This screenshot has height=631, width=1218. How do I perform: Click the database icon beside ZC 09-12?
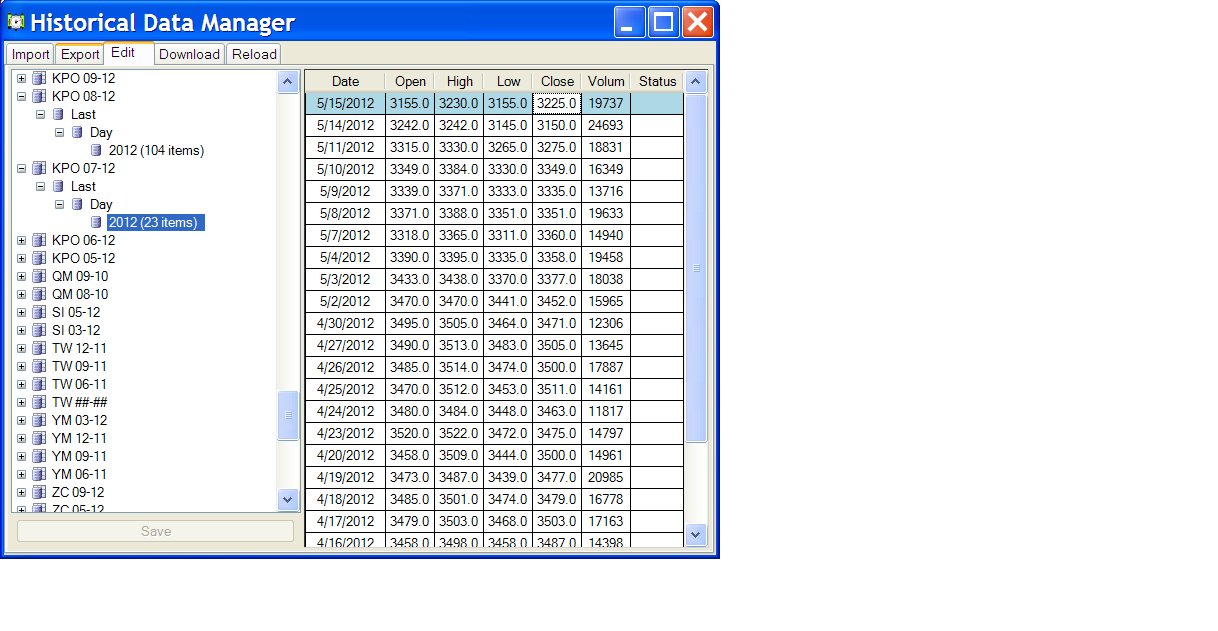click(39, 492)
